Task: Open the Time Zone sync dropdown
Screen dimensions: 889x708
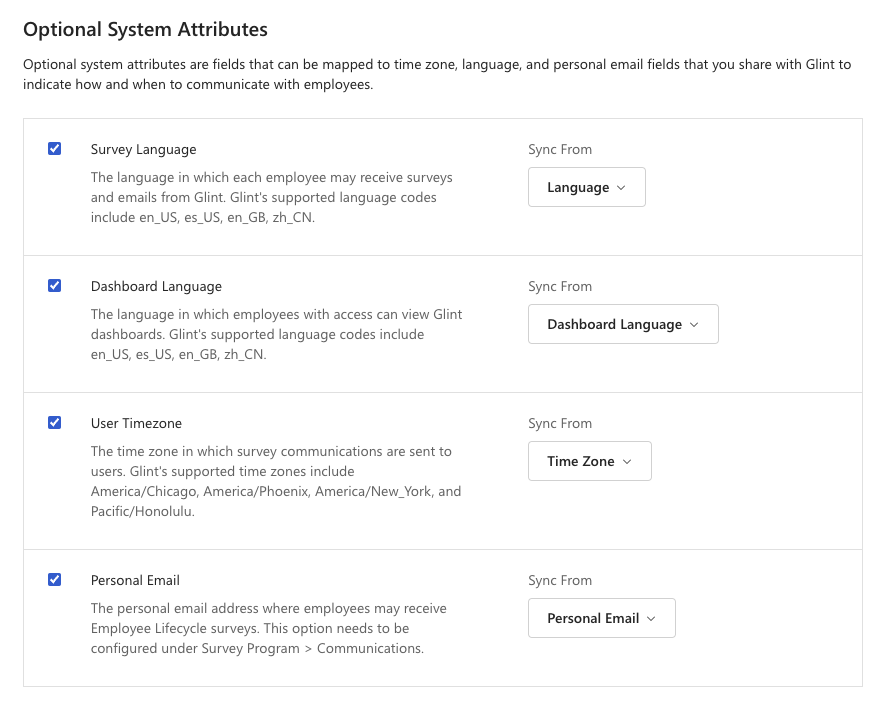Action: 589,460
